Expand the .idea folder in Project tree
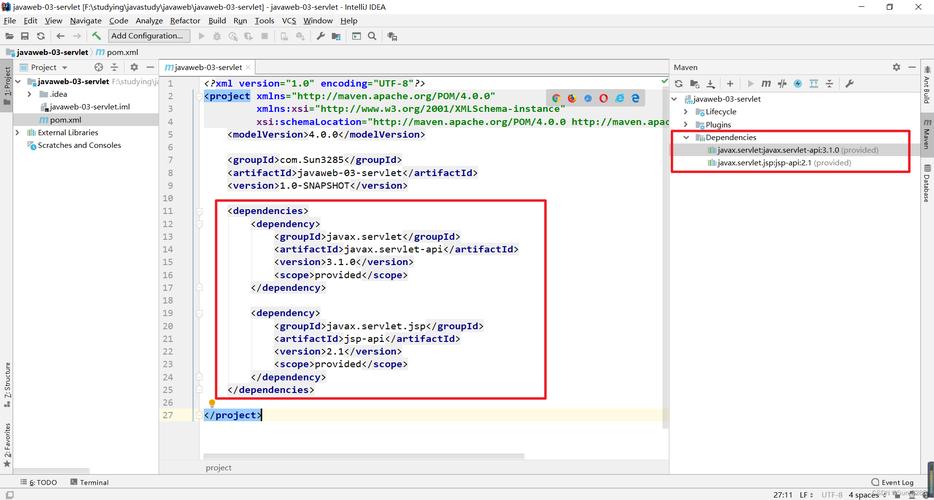Viewport: 934px width, 500px height. (x=29, y=94)
